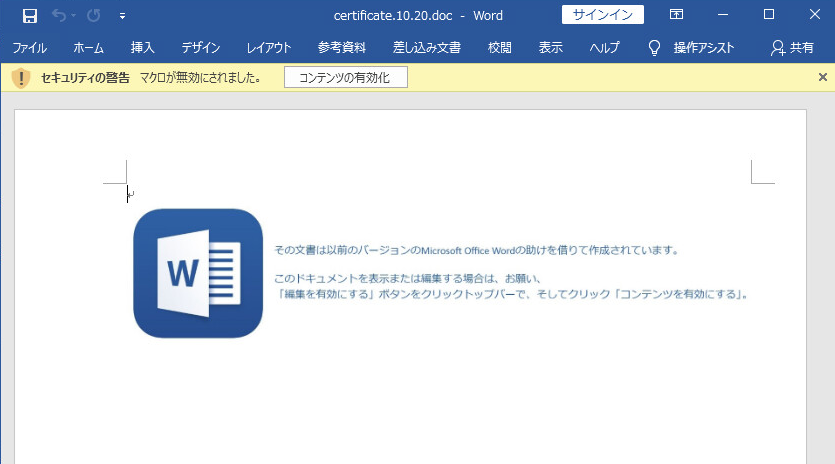
Task: Switch to the ホーム ribbon tab
Action: click(x=88, y=47)
